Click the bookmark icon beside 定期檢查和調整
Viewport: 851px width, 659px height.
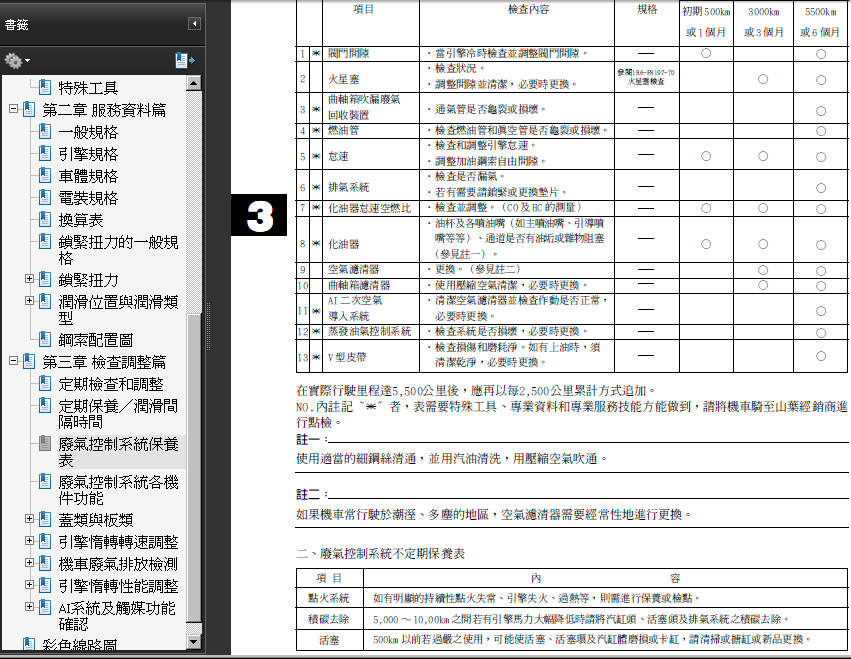tap(46, 383)
